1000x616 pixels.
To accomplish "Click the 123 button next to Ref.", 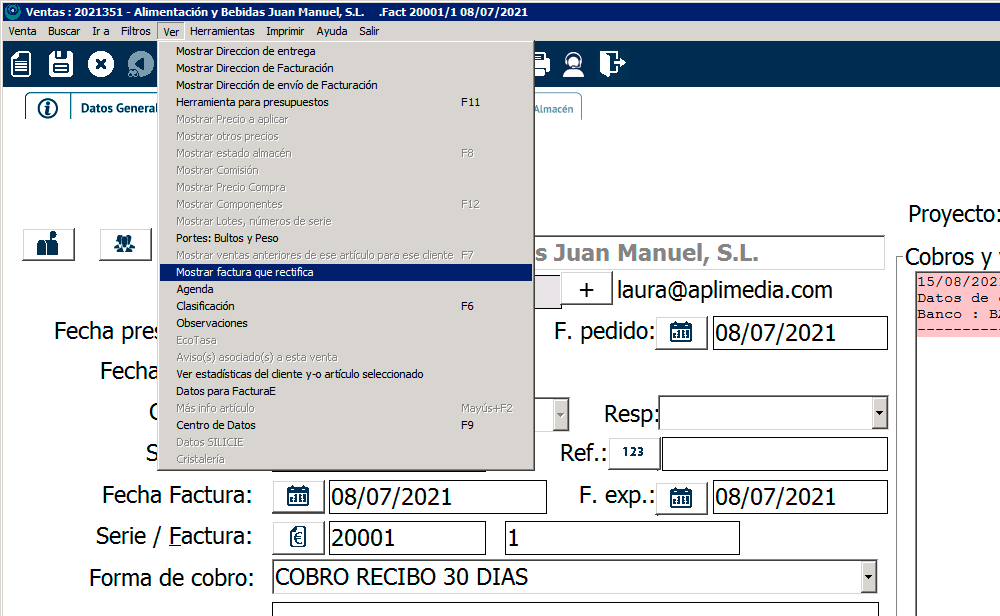I will 633,453.
